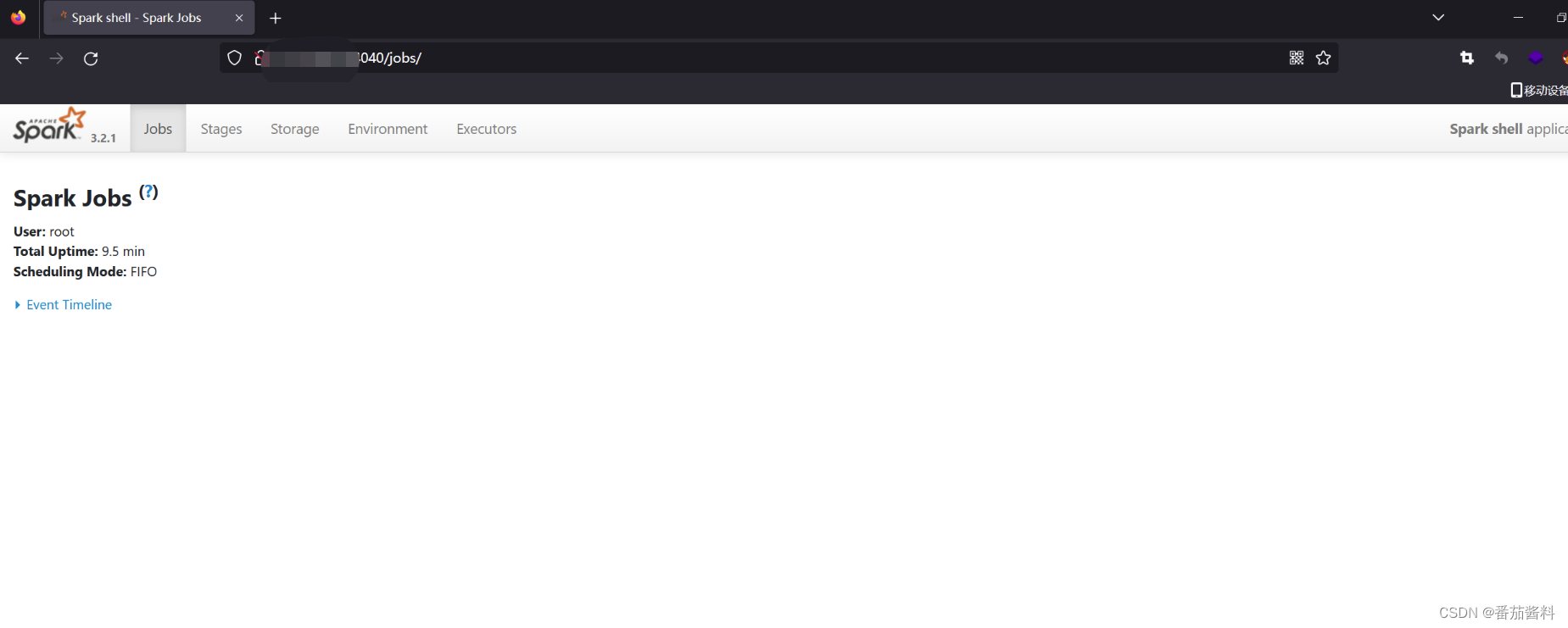Click the Spark Jobs page heading
1568x628 pixels.
click(x=73, y=198)
